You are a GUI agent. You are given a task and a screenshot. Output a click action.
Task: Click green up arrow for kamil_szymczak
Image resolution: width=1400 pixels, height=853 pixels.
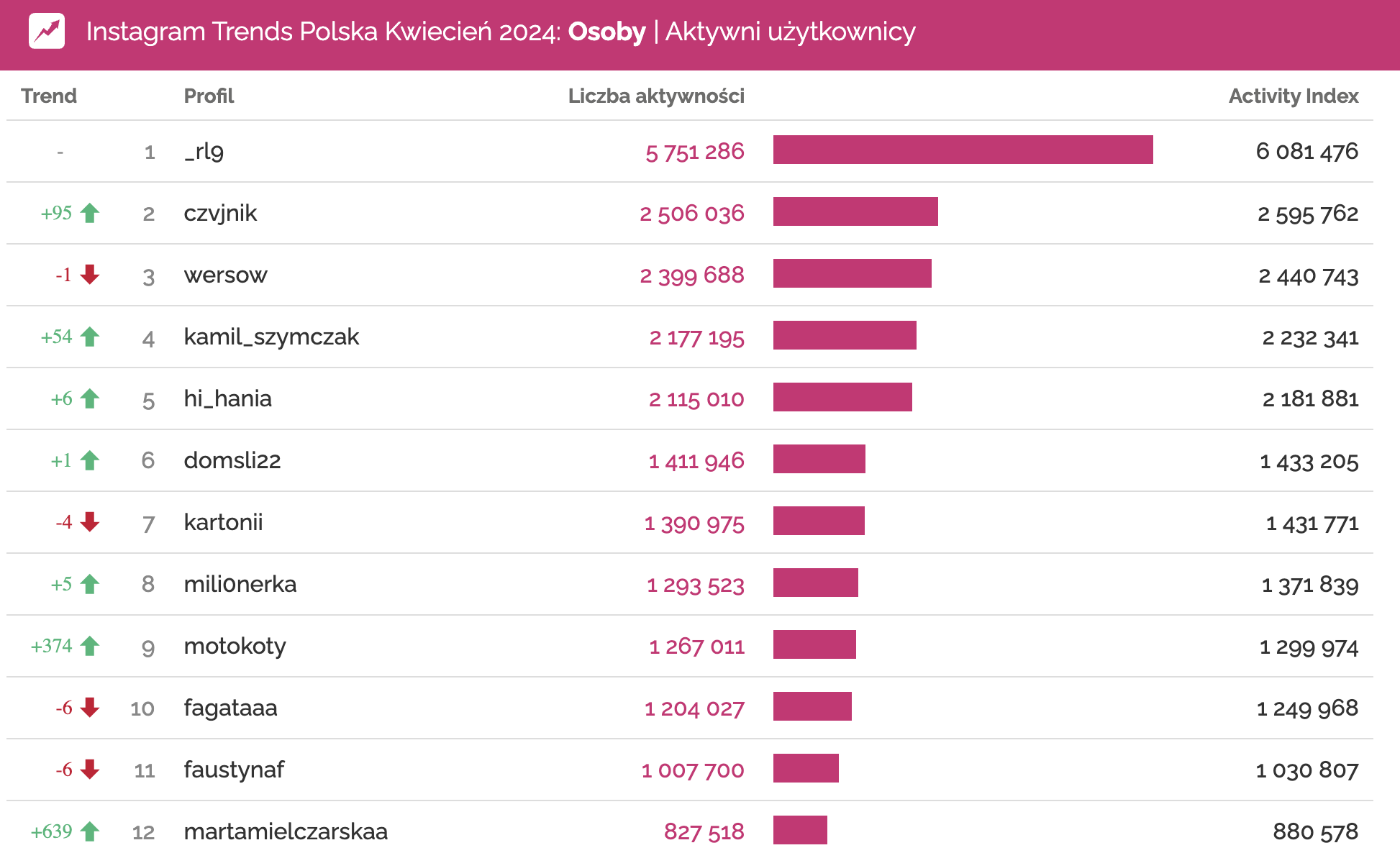point(90,337)
